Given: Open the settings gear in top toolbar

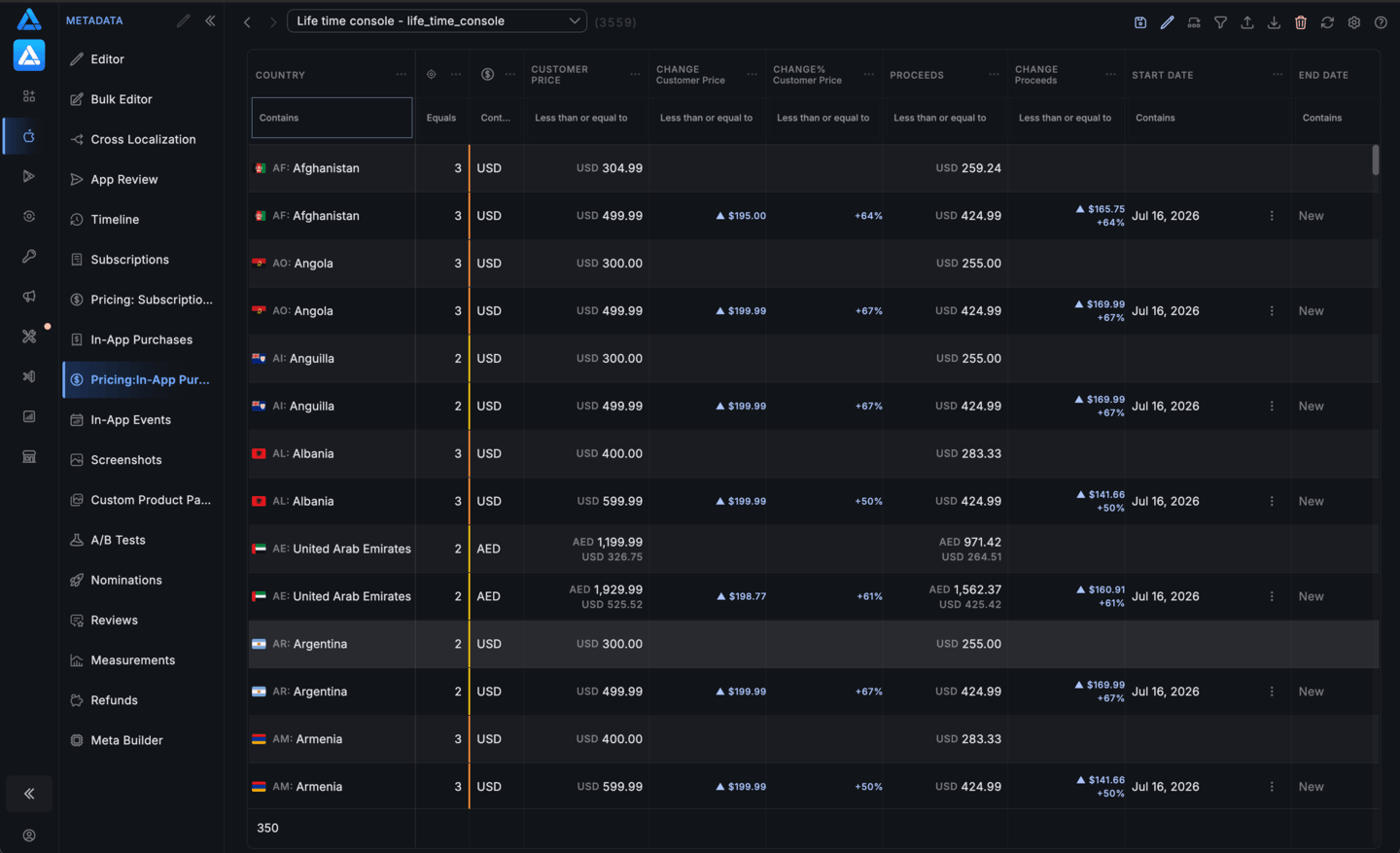Looking at the screenshot, I should coord(1354,21).
